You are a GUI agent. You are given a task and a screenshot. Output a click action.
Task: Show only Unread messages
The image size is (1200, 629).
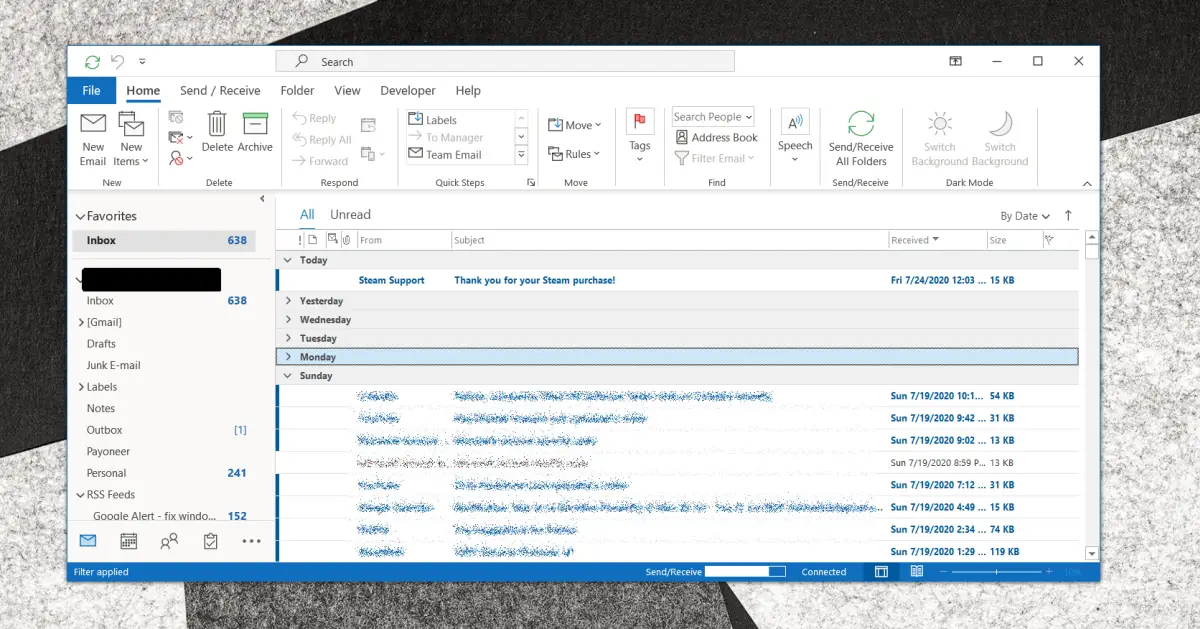[x=350, y=215]
